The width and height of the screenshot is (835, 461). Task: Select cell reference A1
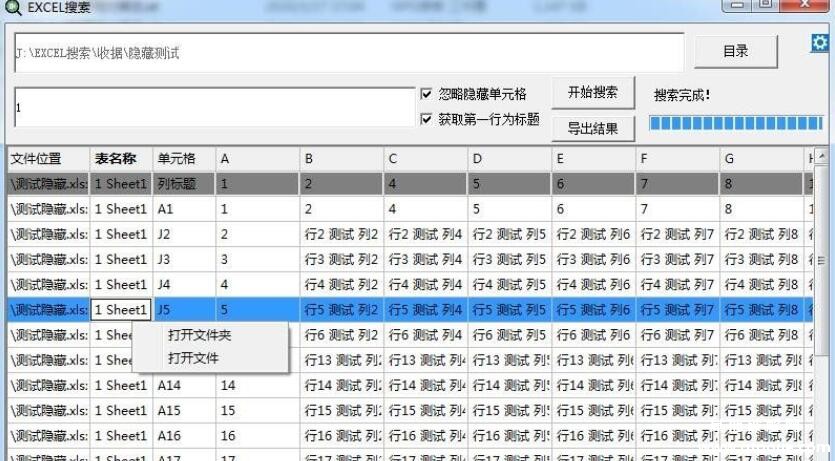(184, 209)
